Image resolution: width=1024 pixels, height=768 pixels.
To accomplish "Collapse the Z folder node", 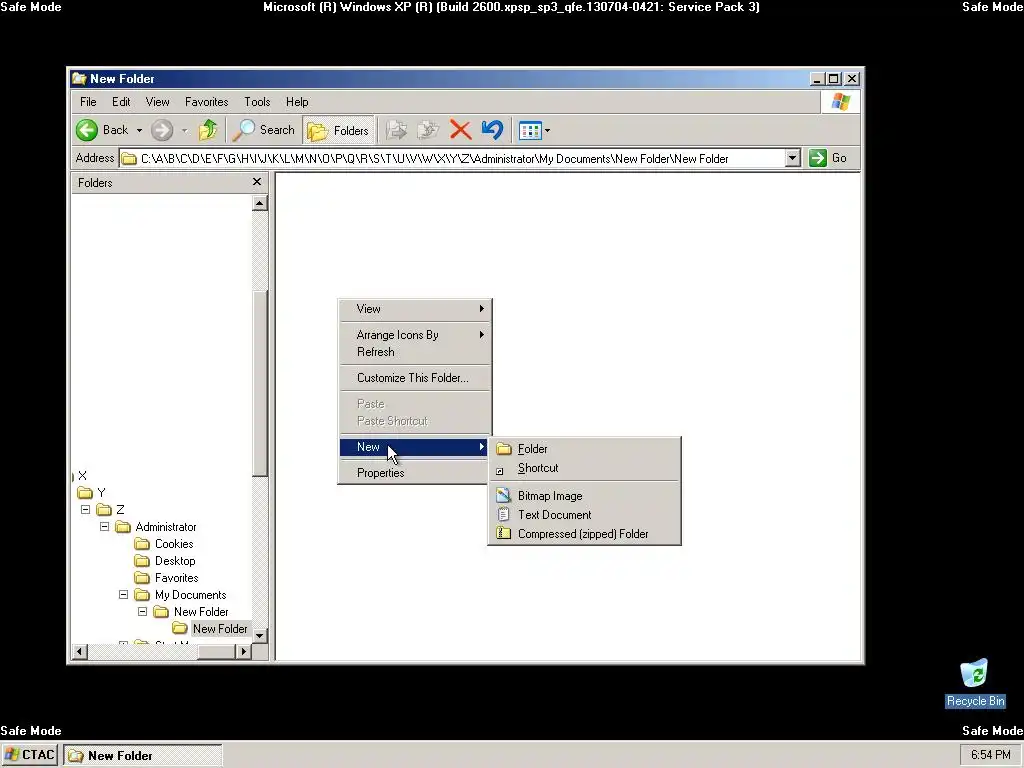I will click(x=86, y=509).
